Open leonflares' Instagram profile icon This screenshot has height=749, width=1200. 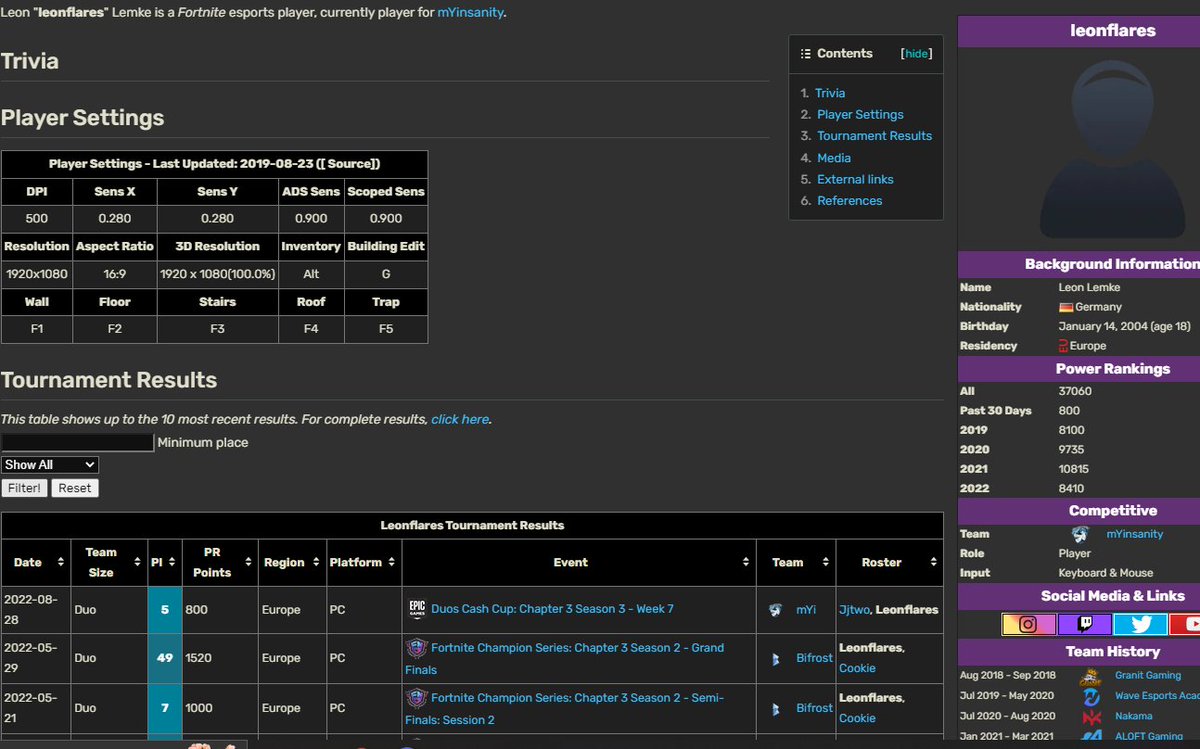(x=1028, y=624)
